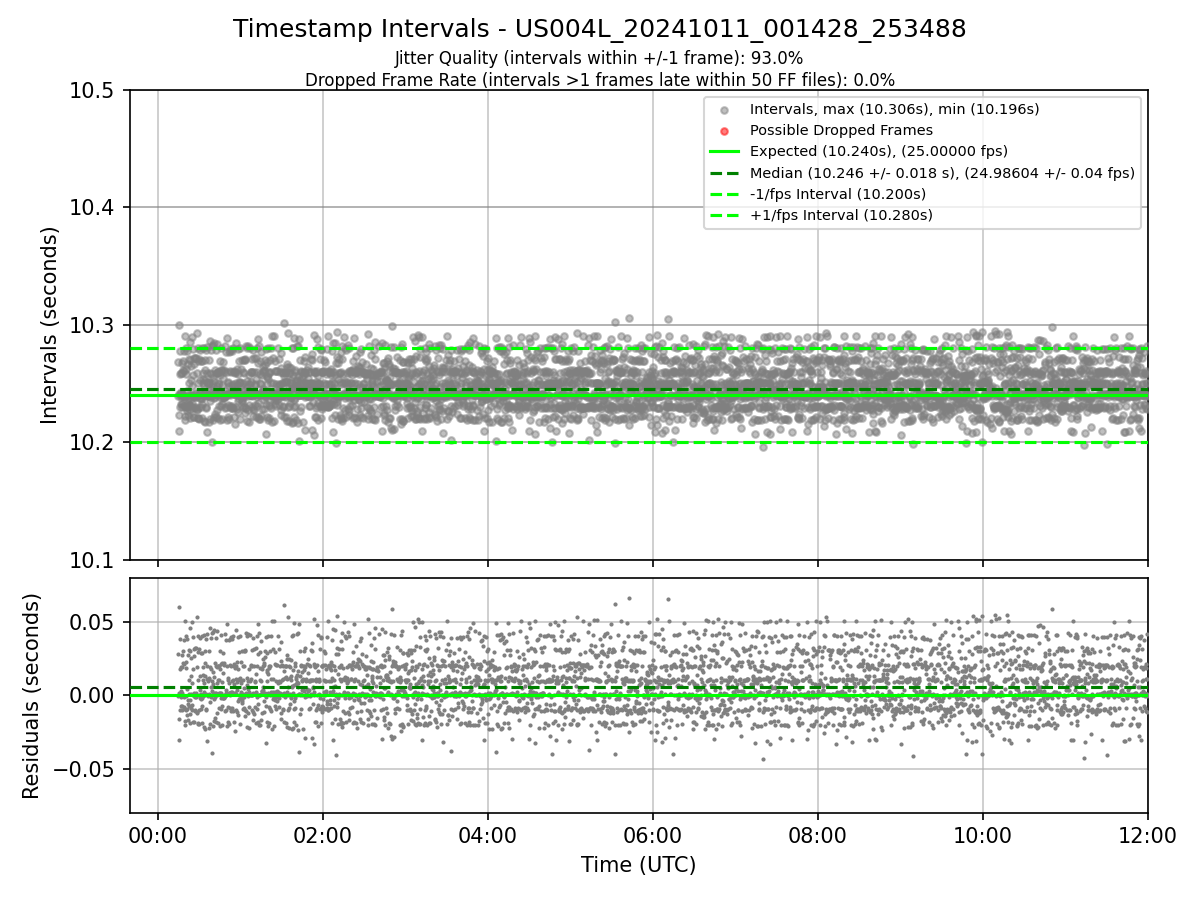
Task: Click the 'Time (UTC)' x-axis label
Action: coord(638,865)
